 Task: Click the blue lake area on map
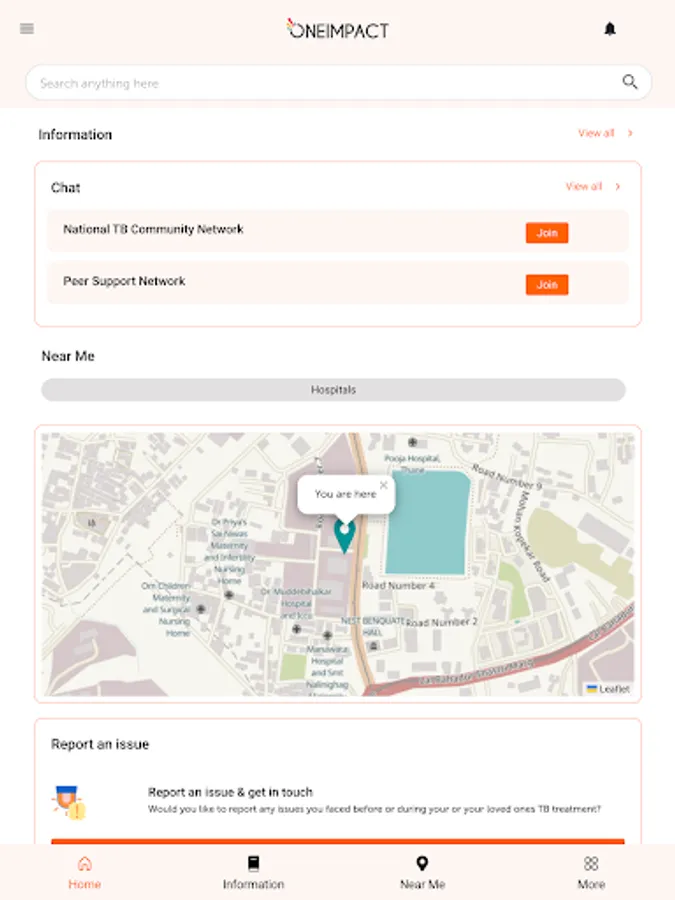click(x=428, y=522)
